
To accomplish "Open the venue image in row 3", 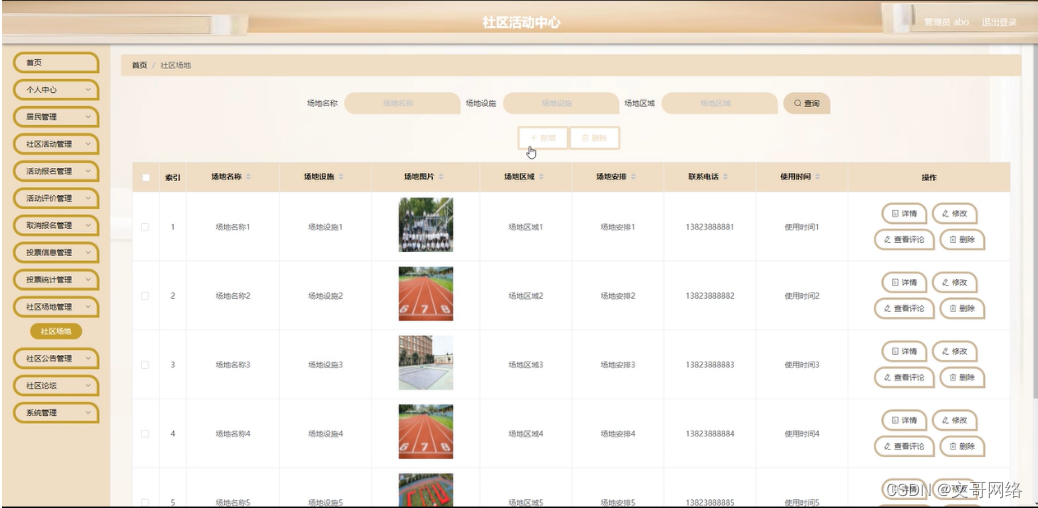I will point(426,363).
